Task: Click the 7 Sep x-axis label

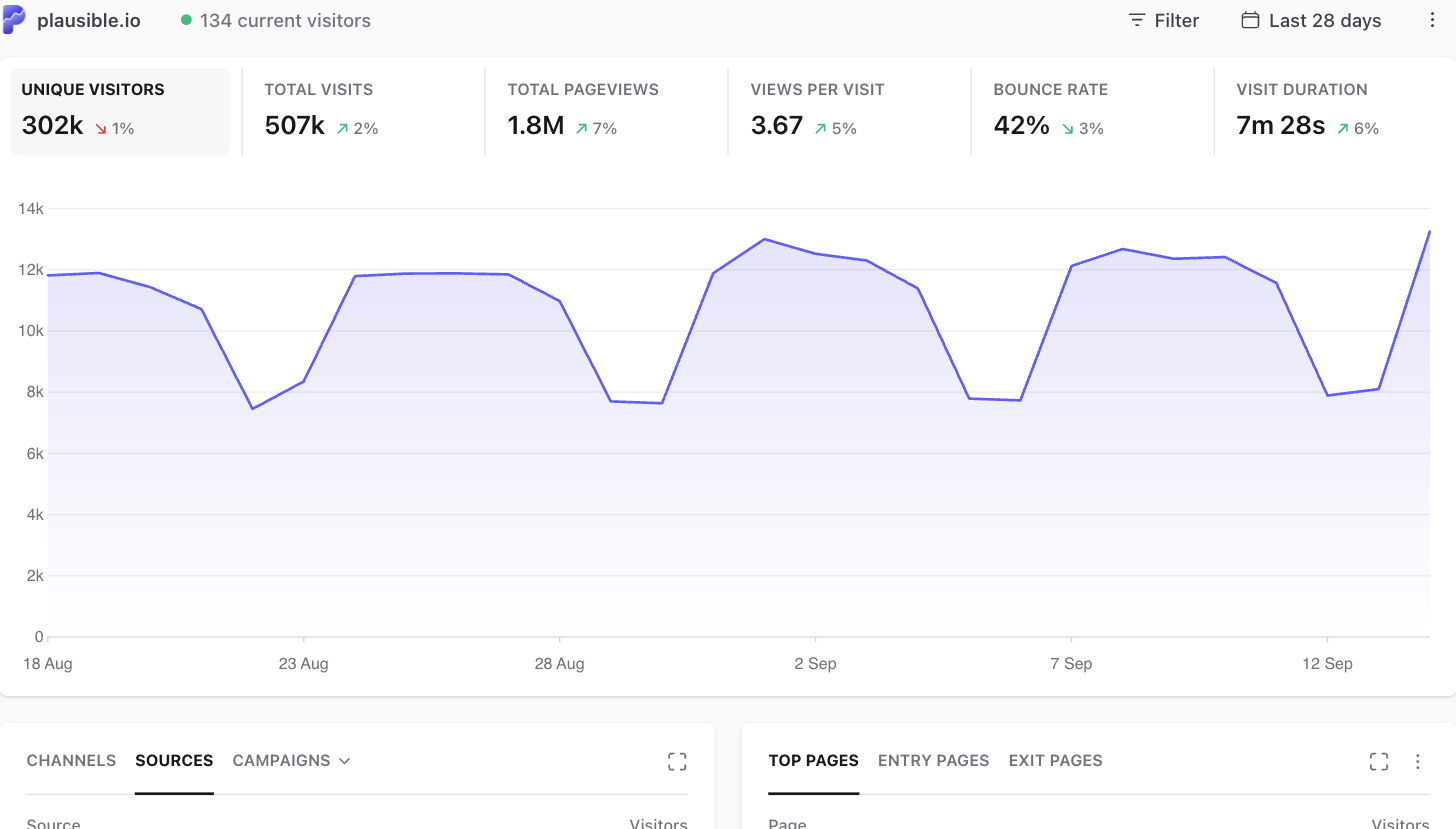Action: tap(1071, 664)
